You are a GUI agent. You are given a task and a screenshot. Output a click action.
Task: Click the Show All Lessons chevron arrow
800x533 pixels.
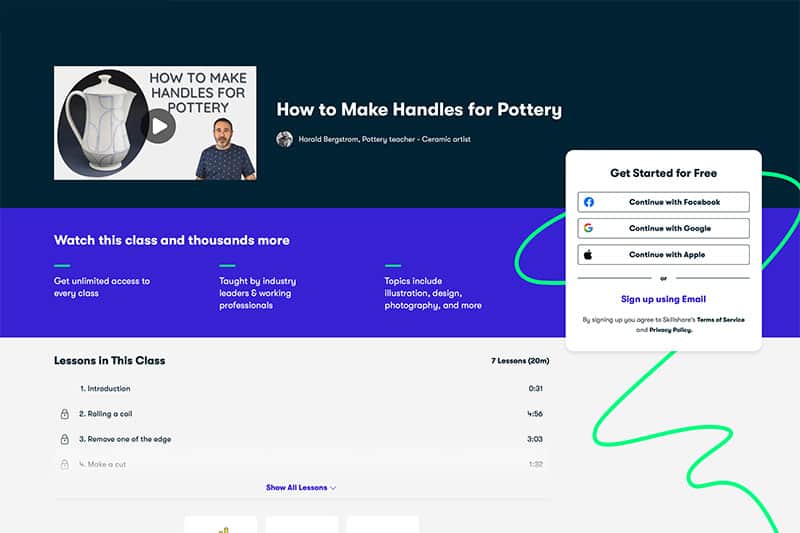(x=333, y=488)
